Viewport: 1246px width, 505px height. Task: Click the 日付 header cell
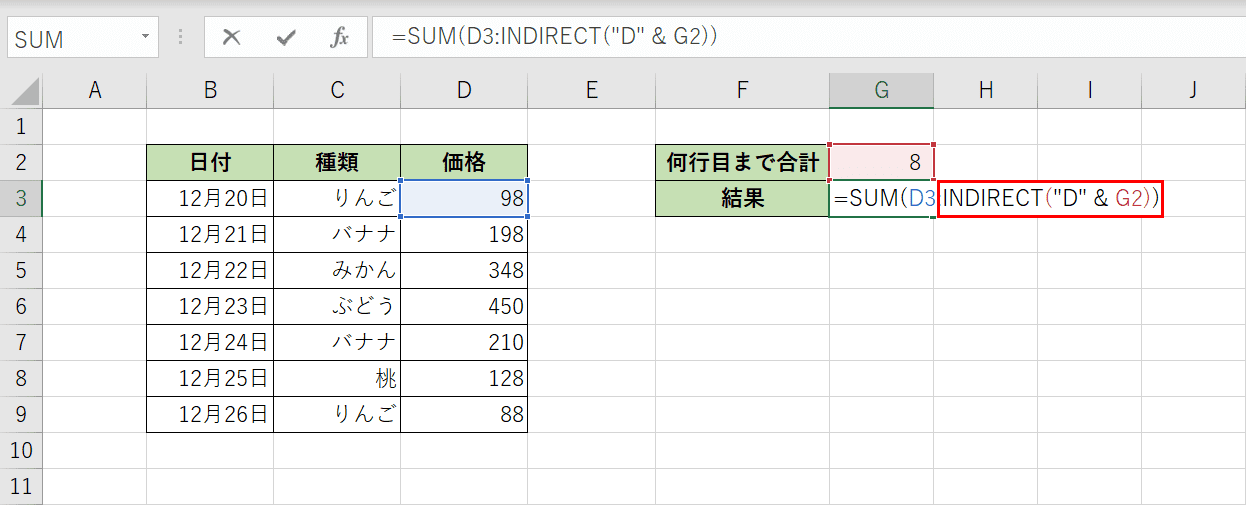210,162
